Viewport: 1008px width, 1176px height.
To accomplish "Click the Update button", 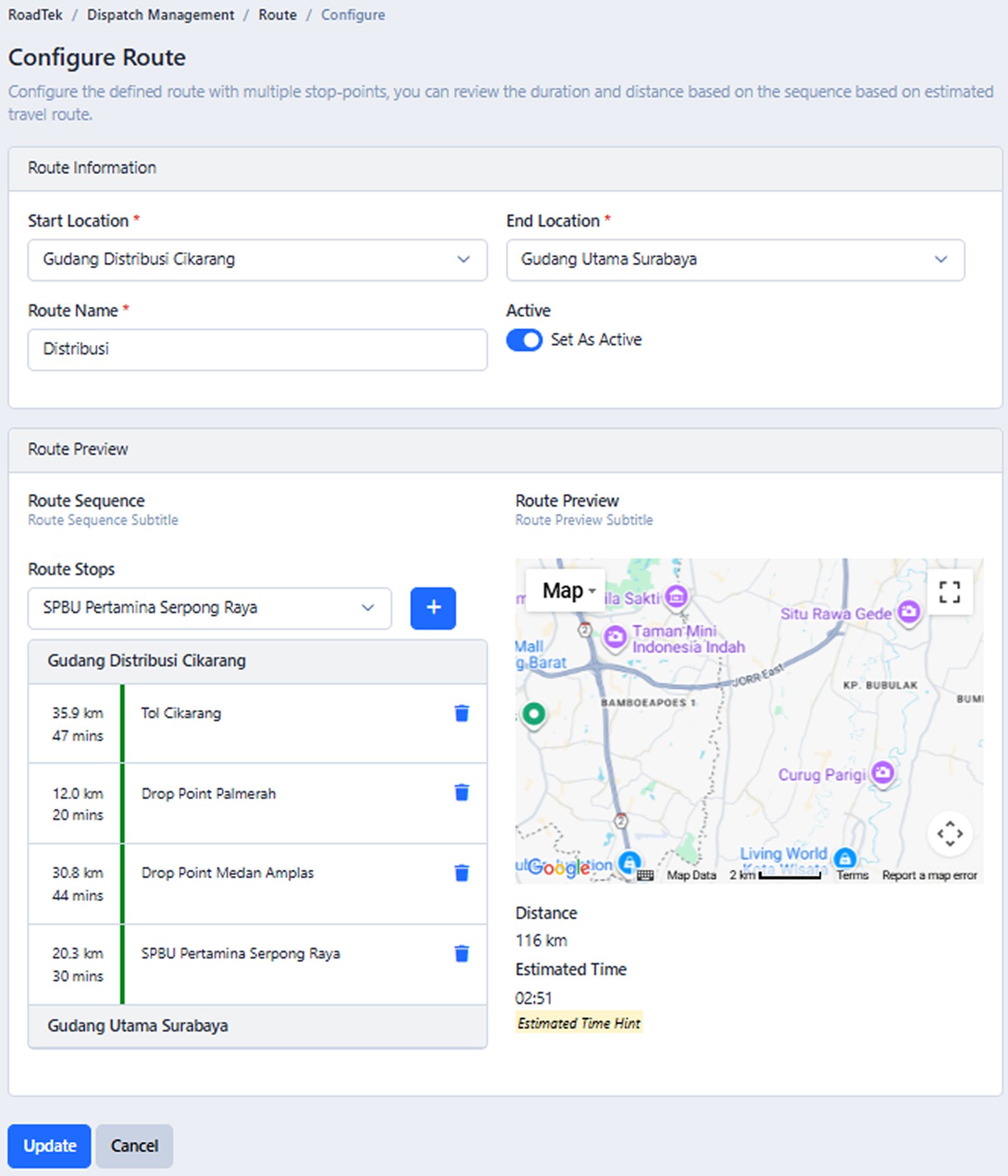I will [x=49, y=1146].
